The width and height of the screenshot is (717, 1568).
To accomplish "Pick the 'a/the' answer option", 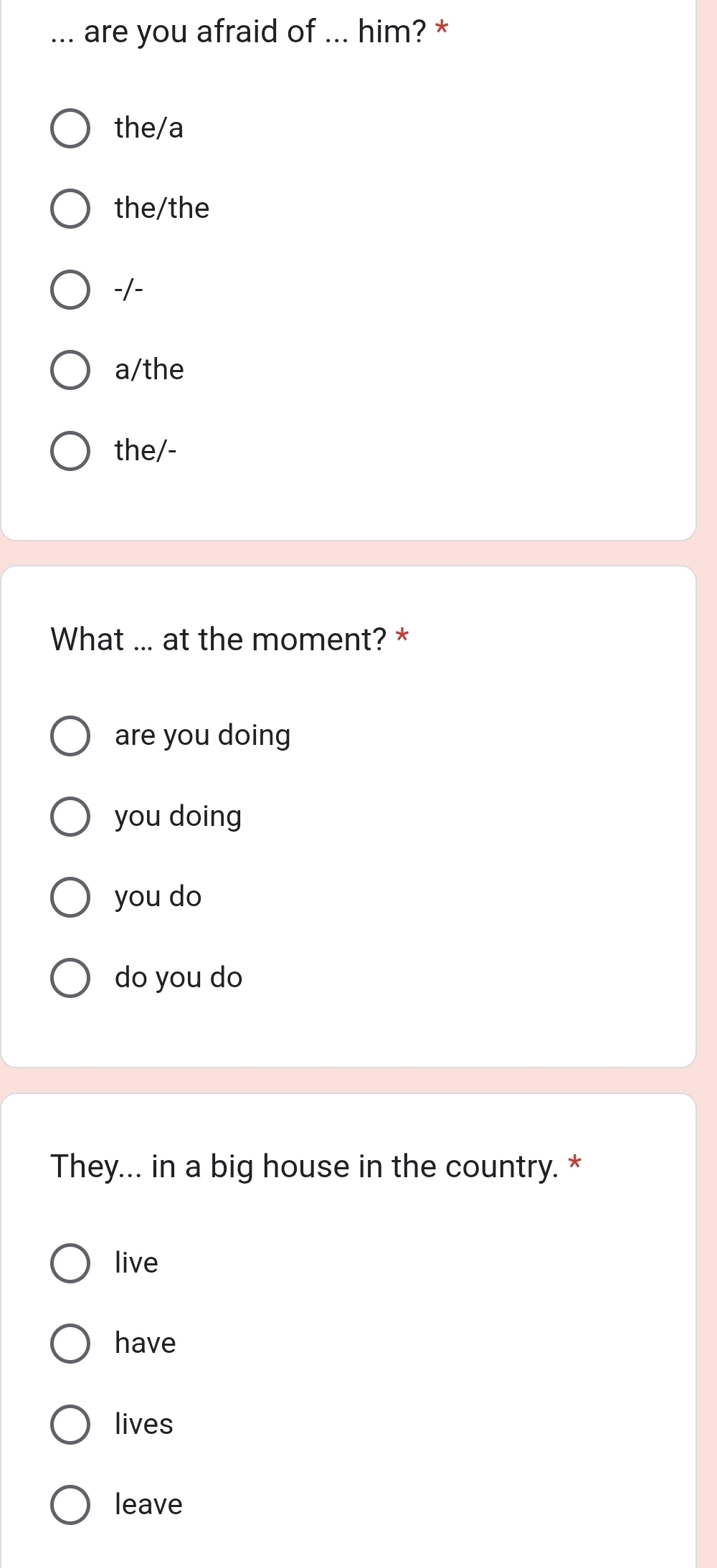I will coord(70,371).
